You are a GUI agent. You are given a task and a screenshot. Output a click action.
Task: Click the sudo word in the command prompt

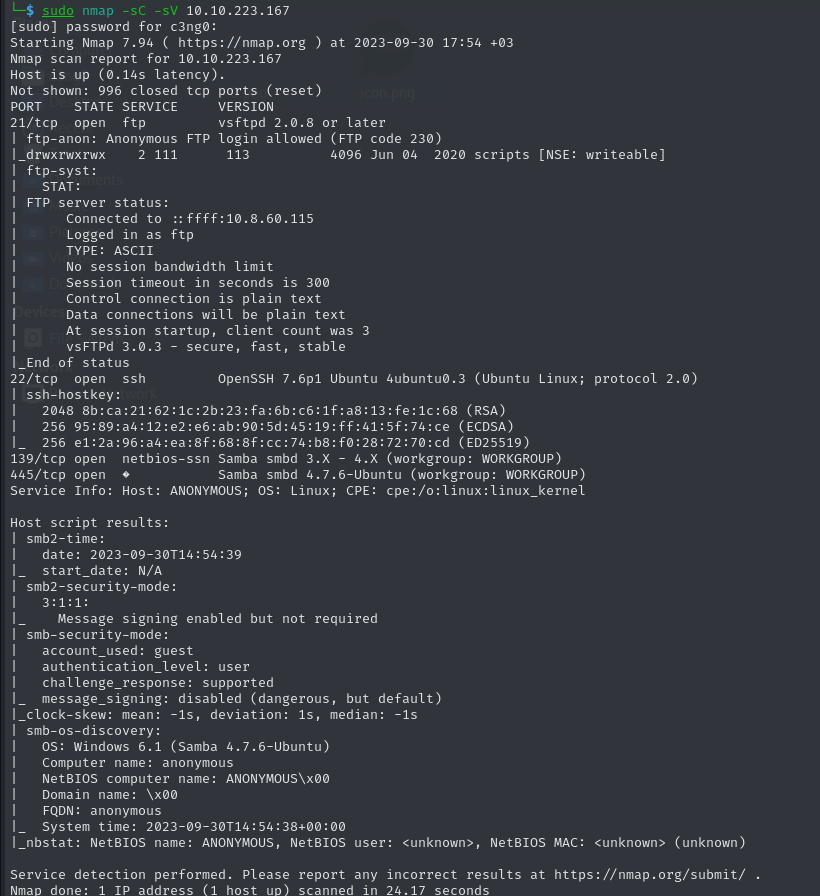coord(57,11)
